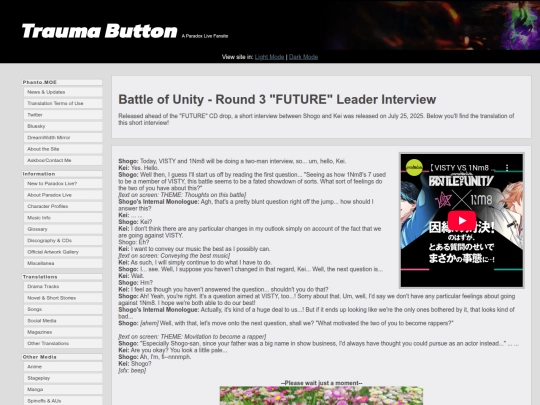Image resolution: width=540 pixels, height=405 pixels.
Task: Click the Translations section header
Action: click(x=62, y=277)
